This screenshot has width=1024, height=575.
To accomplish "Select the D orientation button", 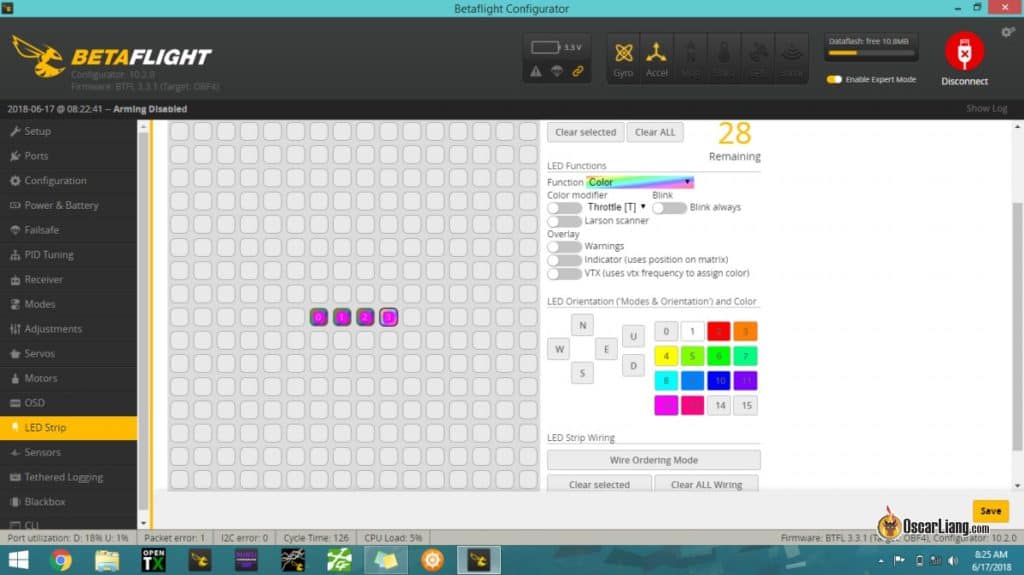I will pyautogui.click(x=633, y=366).
